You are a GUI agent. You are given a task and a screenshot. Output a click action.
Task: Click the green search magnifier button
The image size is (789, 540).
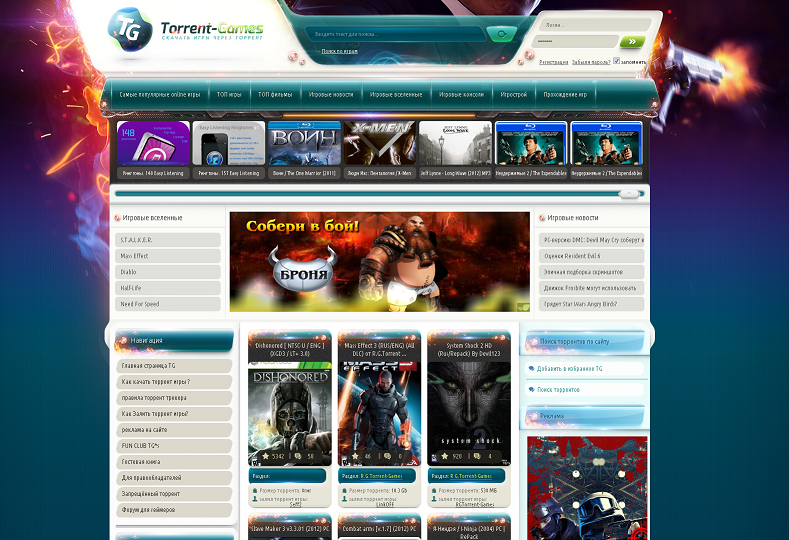pyautogui.click(x=501, y=34)
